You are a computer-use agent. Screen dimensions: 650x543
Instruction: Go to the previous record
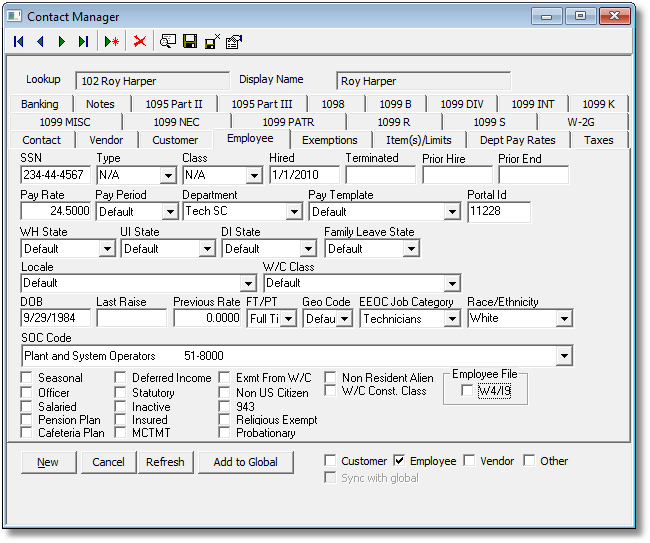40,41
